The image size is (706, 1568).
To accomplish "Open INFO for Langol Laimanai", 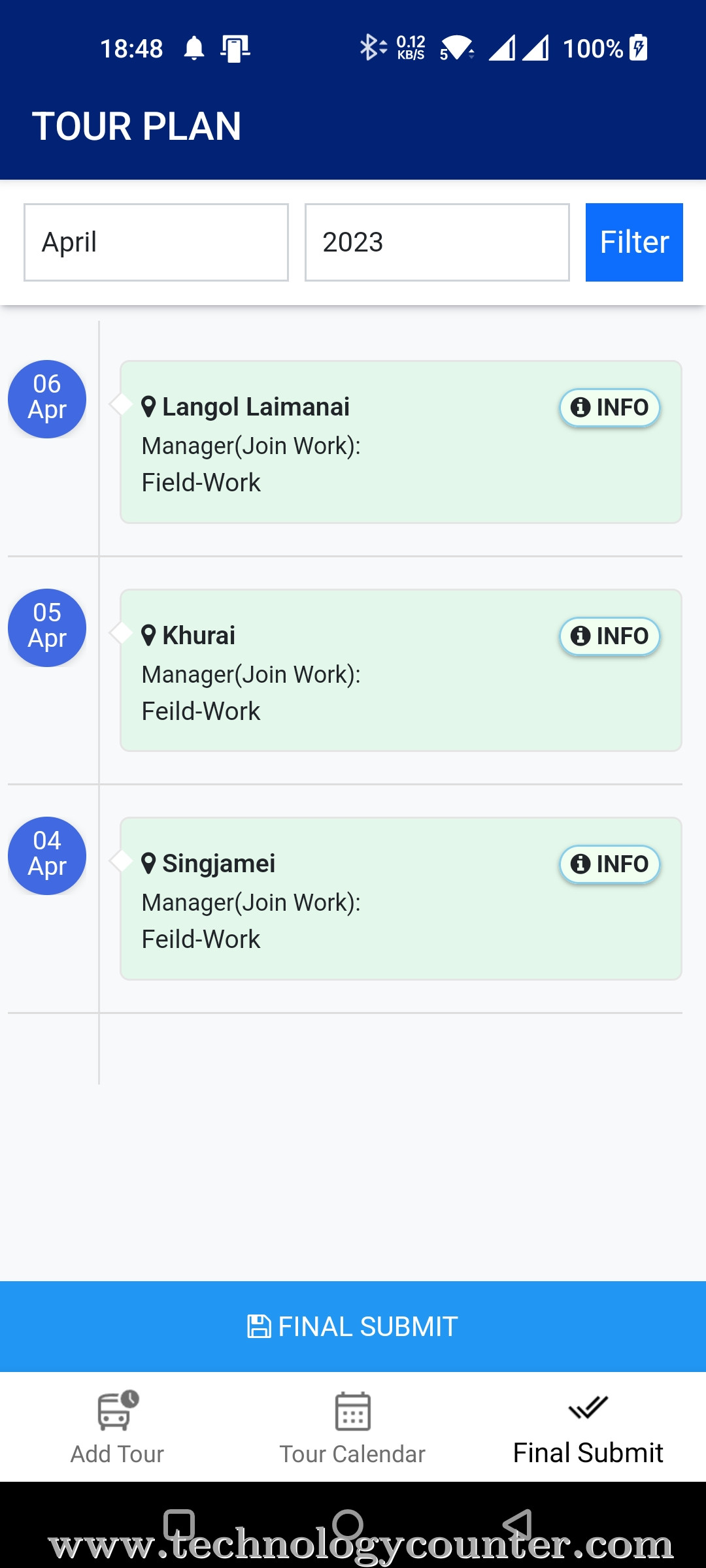I will coord(610,408).
